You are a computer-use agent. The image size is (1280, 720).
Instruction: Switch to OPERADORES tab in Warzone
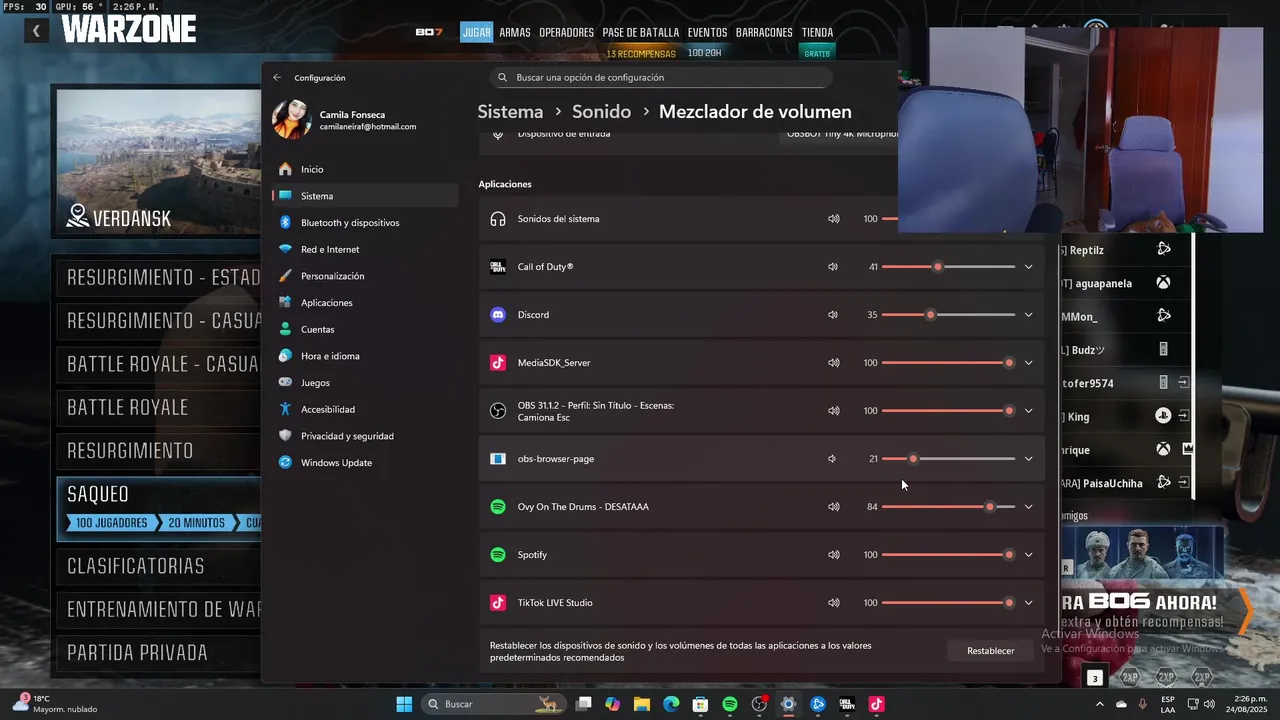(567, 32)
